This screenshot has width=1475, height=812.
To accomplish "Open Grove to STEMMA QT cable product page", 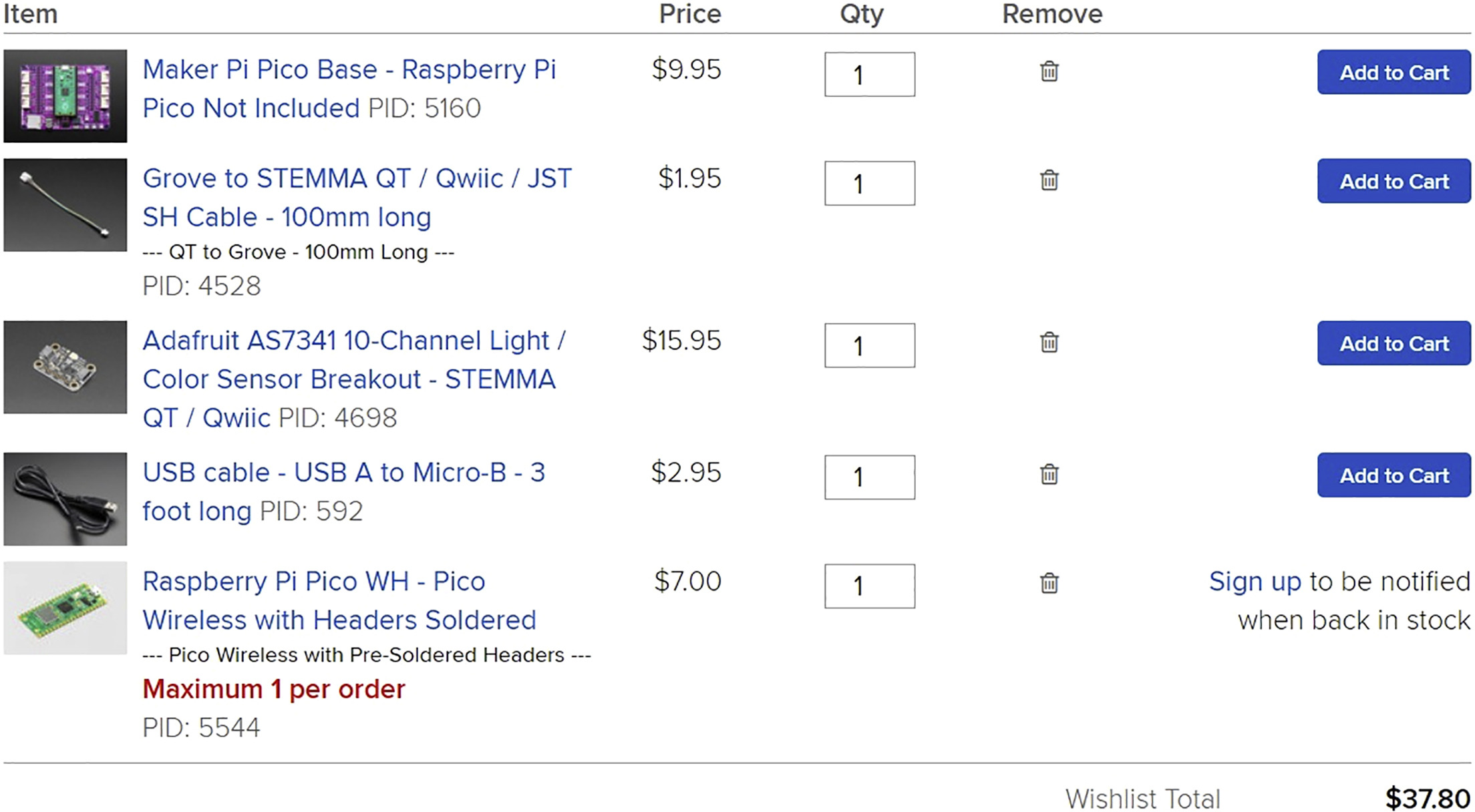I will (357, 198).
